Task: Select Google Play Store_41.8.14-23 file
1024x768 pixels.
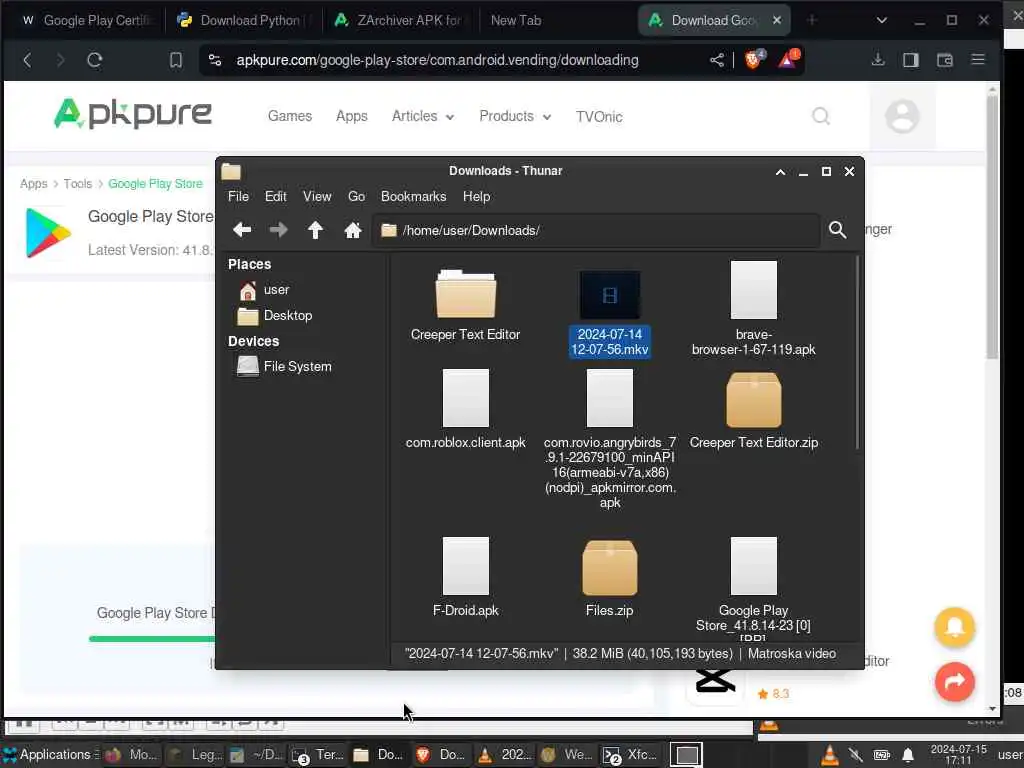Action: 754,588
